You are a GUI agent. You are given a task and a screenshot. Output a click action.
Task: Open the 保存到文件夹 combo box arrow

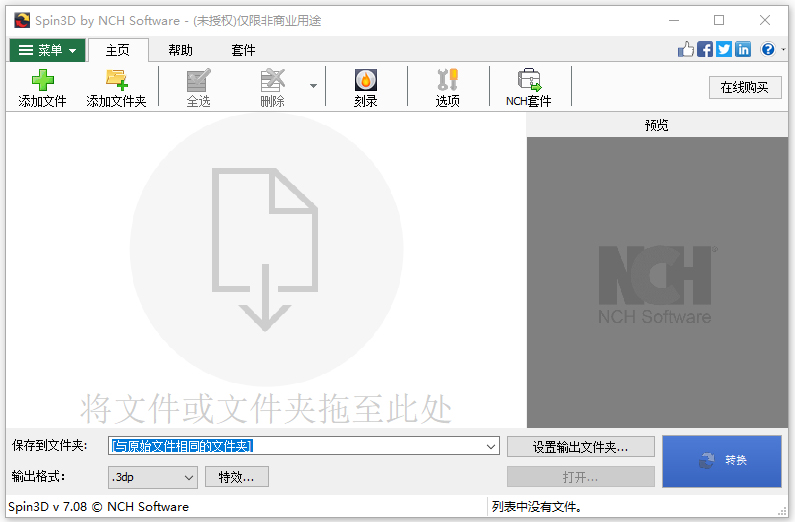click(x=491, y=446)
